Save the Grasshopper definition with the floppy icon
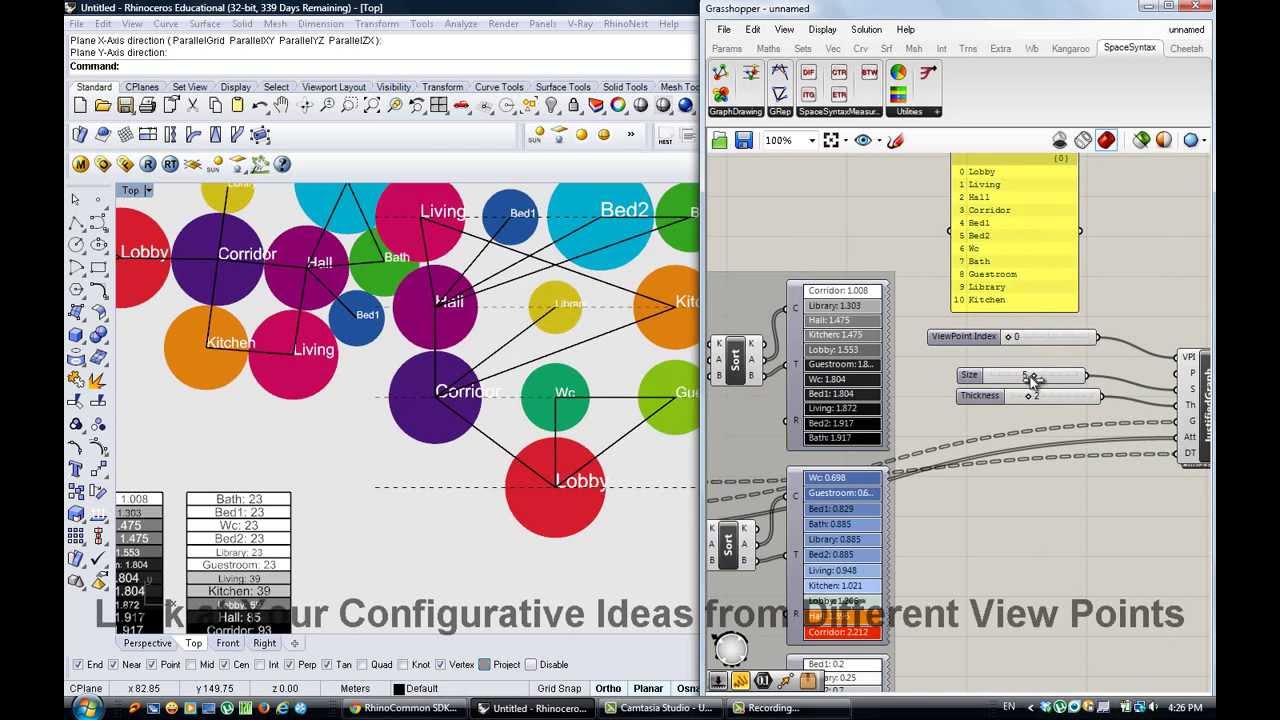Screen dimensions: 1280x720 (x=744, y=141)
